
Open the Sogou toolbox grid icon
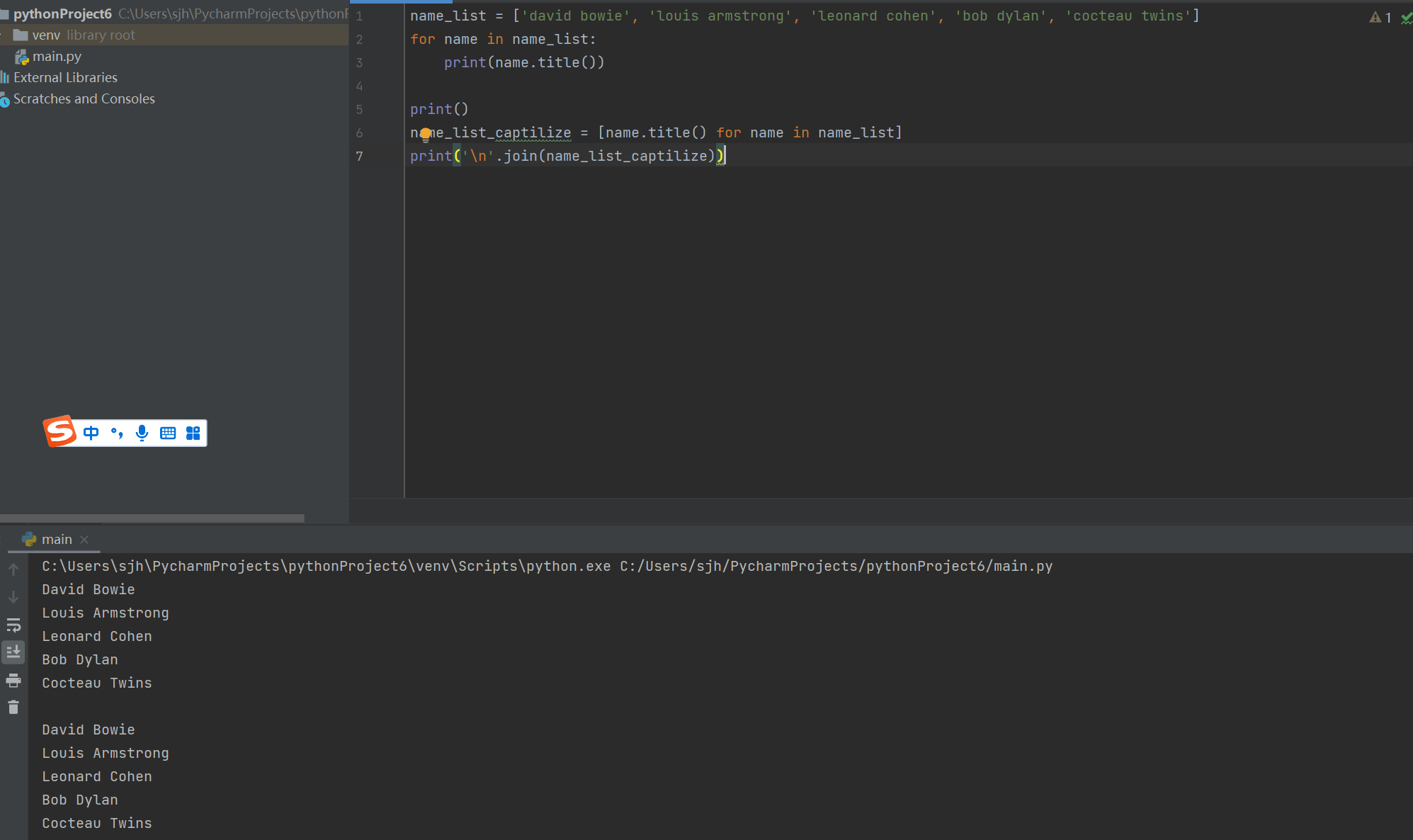point(193,433)
